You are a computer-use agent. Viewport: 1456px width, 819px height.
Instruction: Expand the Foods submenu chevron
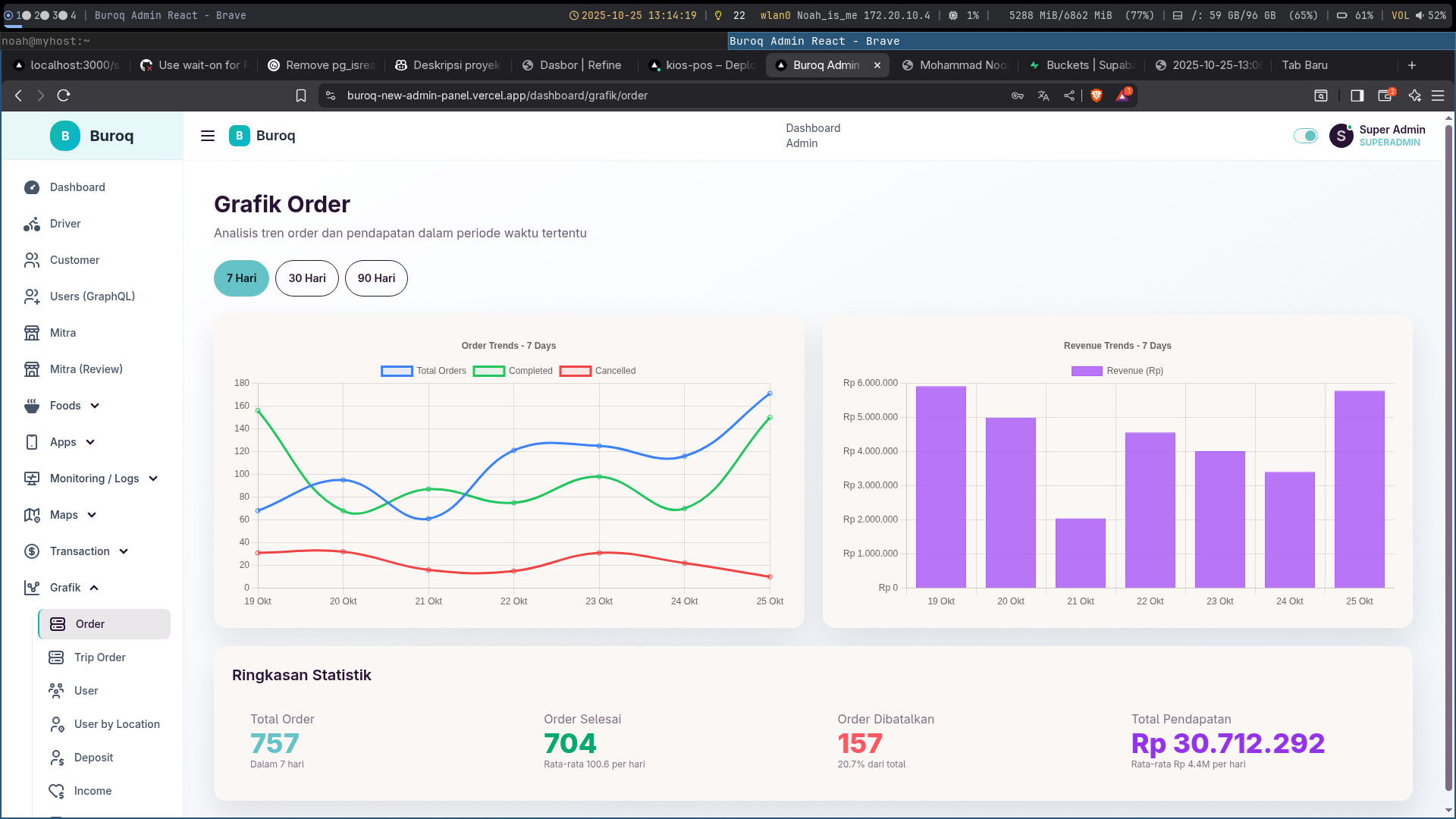pos(95,406)
